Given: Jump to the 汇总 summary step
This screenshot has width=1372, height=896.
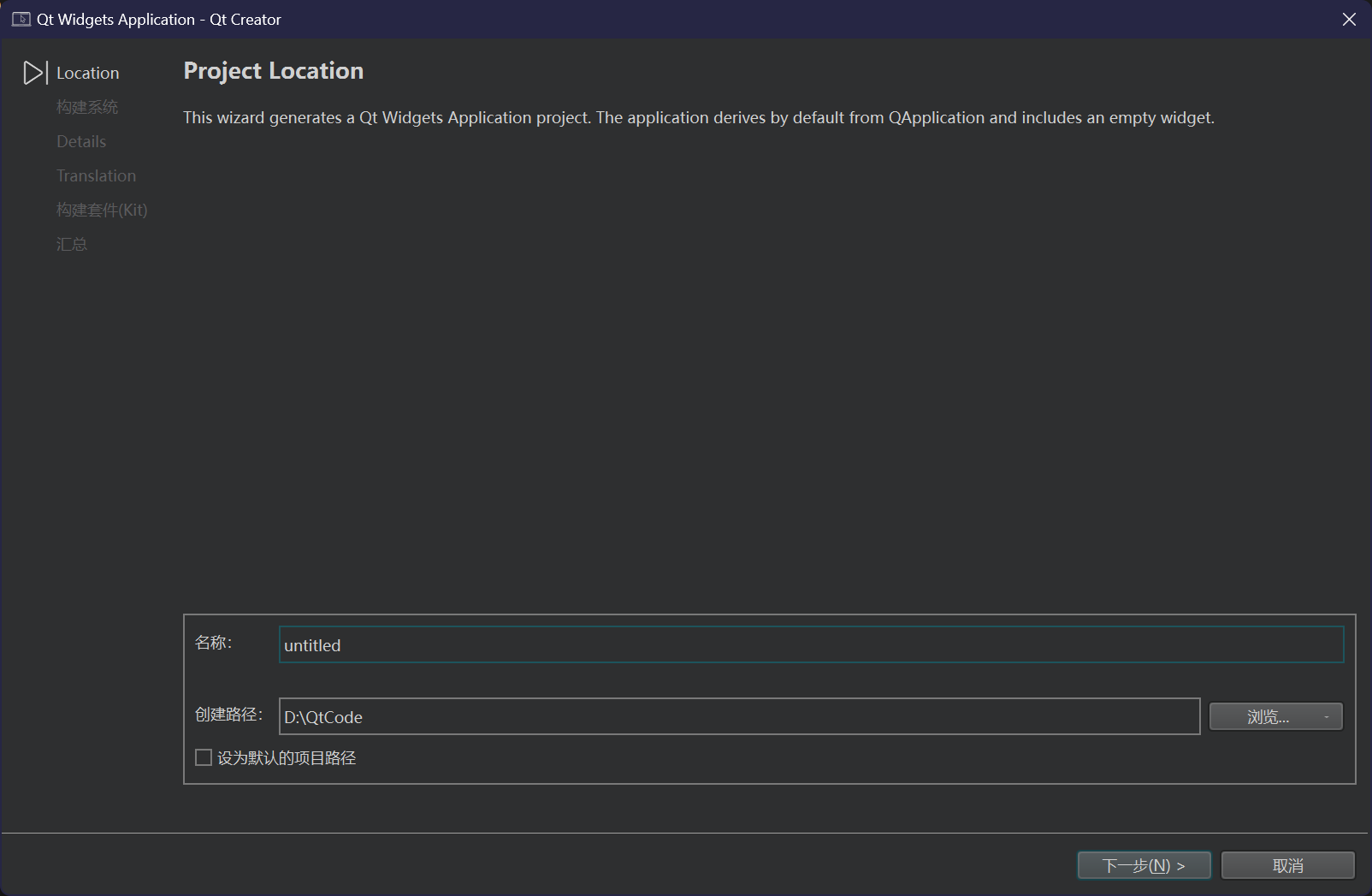Looking at the screenshot, I should [x=72, y=244].
